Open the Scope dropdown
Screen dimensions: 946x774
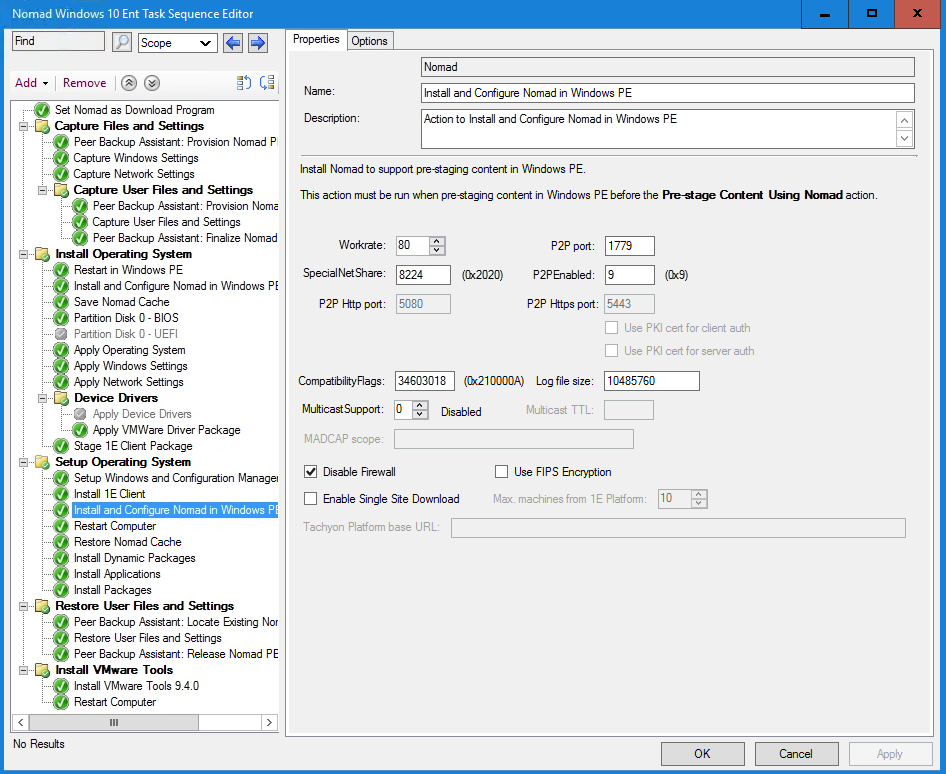177,43
